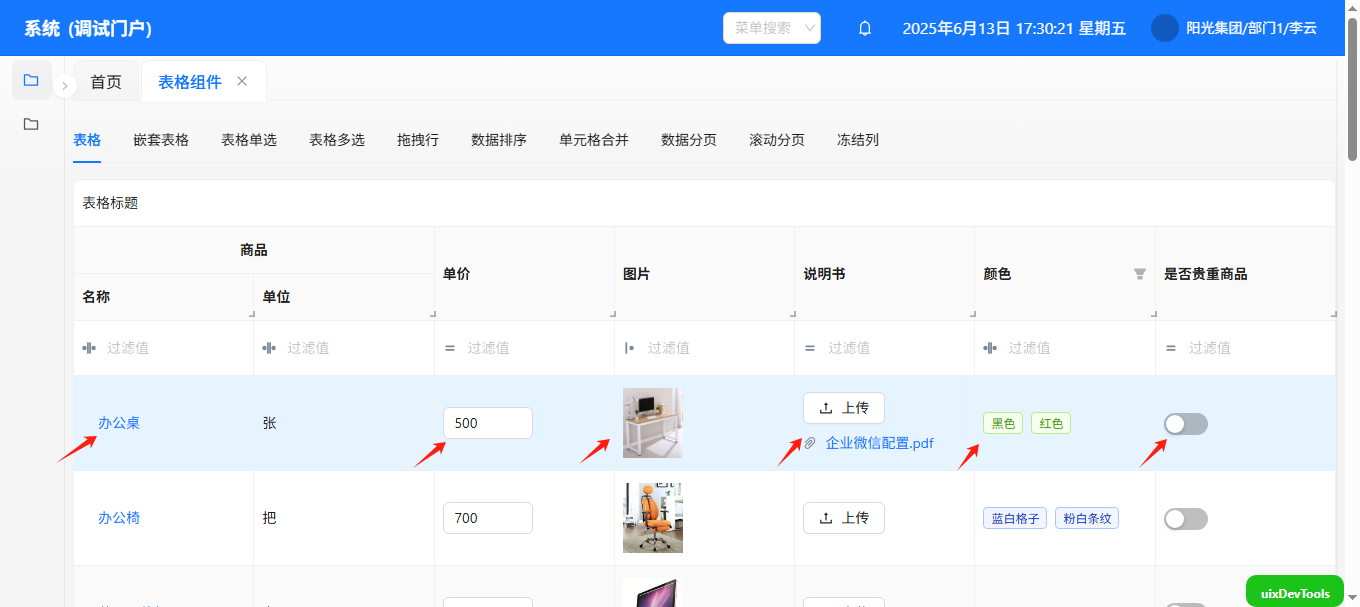The image size is (1360, 607).
Task: Click the 粉白条纹 color tag
Action: [x=1087, y=518]
